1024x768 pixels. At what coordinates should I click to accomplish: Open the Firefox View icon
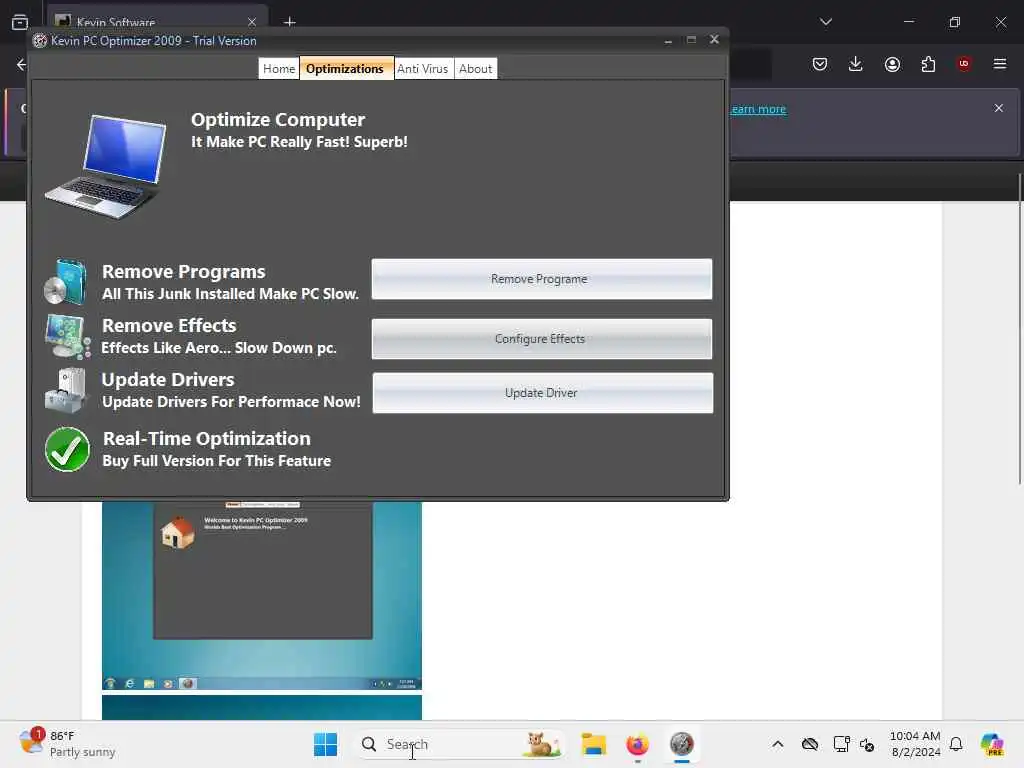(x=20, y=22)
